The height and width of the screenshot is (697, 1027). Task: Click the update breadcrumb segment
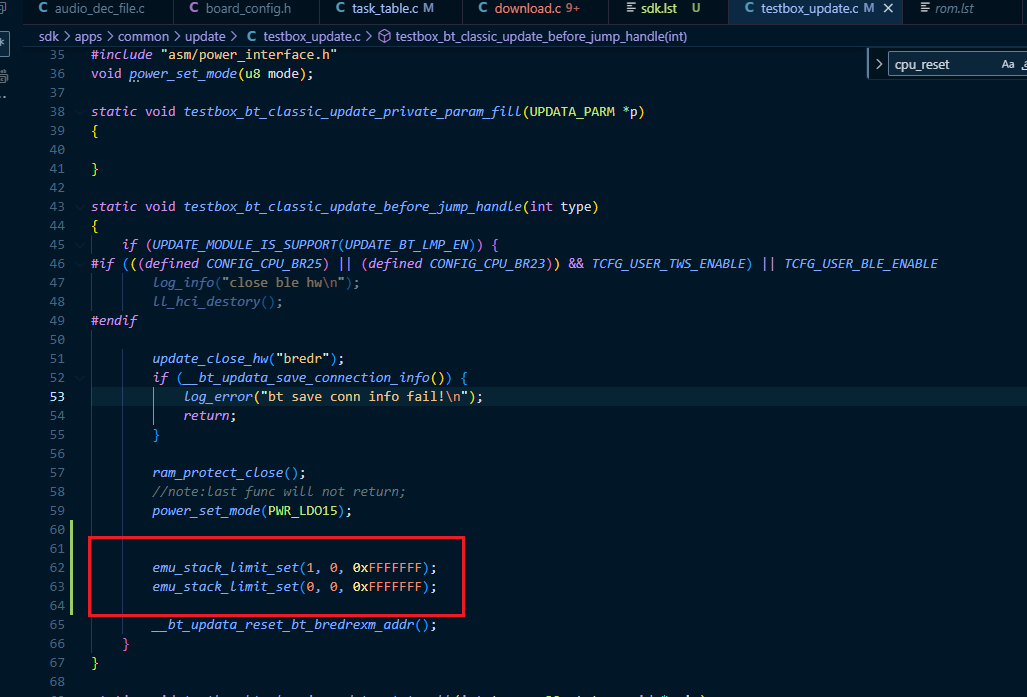(205, 37)
